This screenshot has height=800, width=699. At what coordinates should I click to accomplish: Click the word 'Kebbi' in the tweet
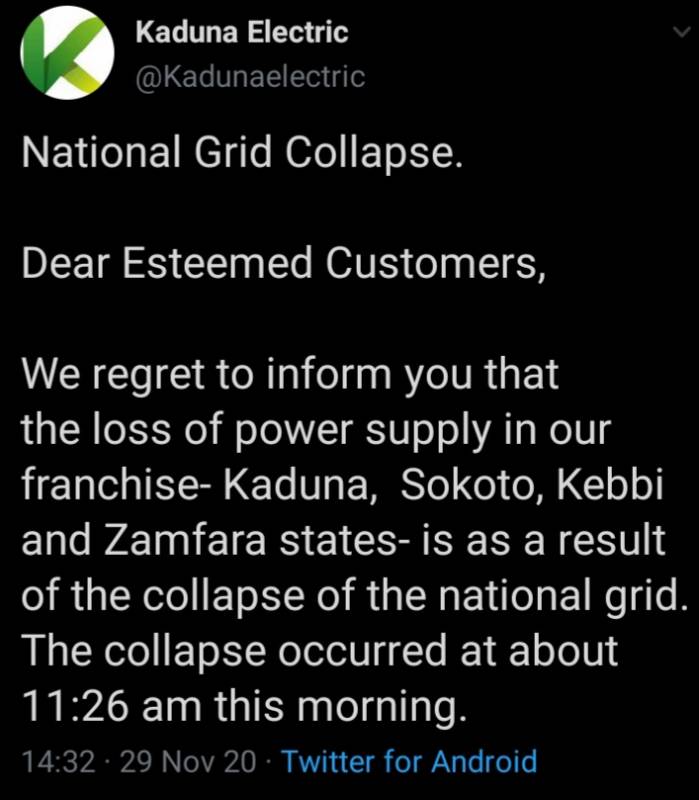(x=609, y=484)
